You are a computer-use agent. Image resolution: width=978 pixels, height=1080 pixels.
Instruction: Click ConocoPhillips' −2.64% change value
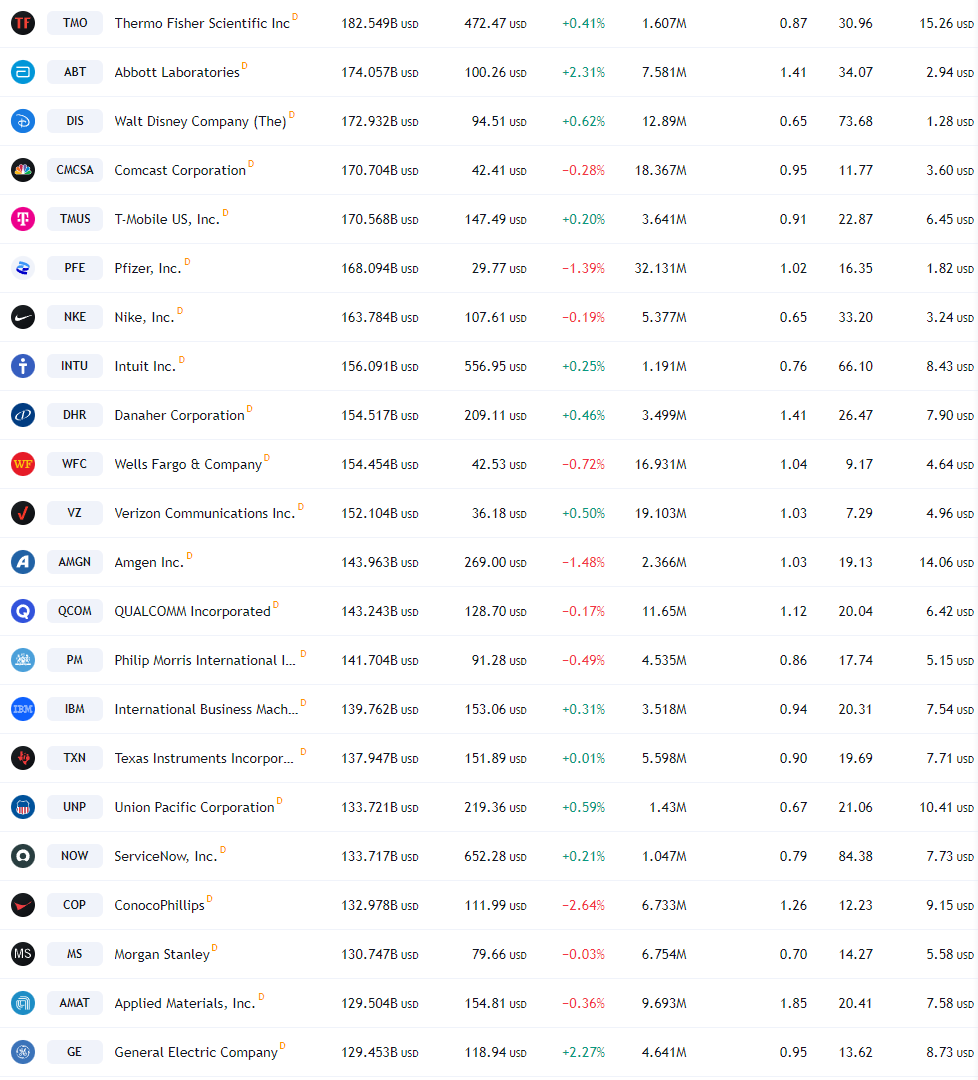583,905
